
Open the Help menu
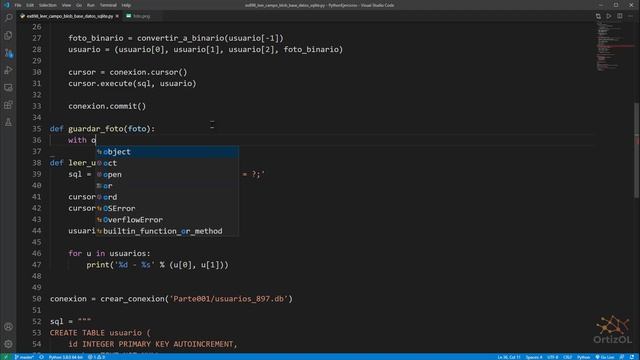pos(126,5)
